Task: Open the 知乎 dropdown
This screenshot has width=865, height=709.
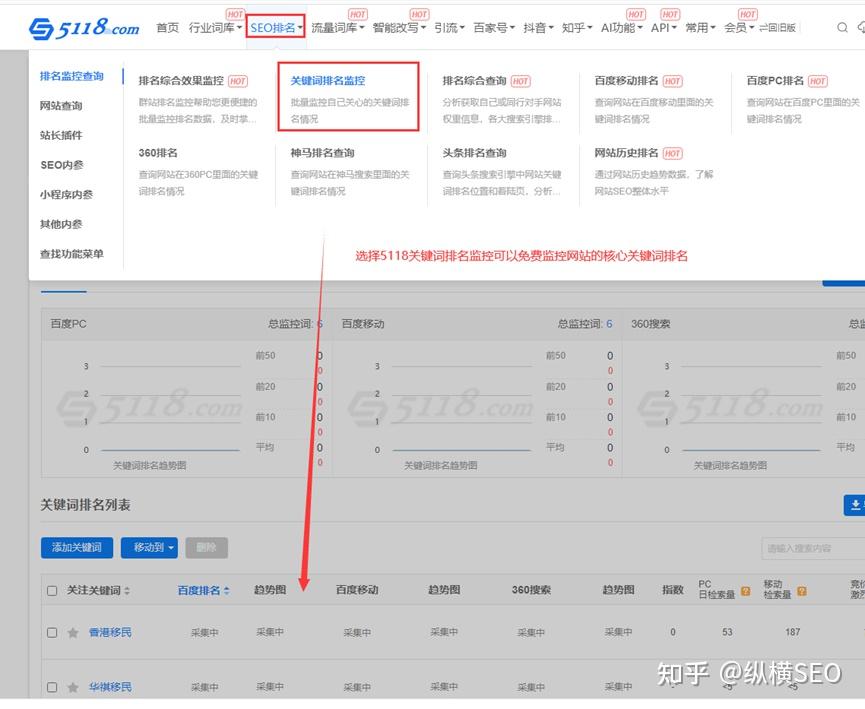Action: pos(577,28)
